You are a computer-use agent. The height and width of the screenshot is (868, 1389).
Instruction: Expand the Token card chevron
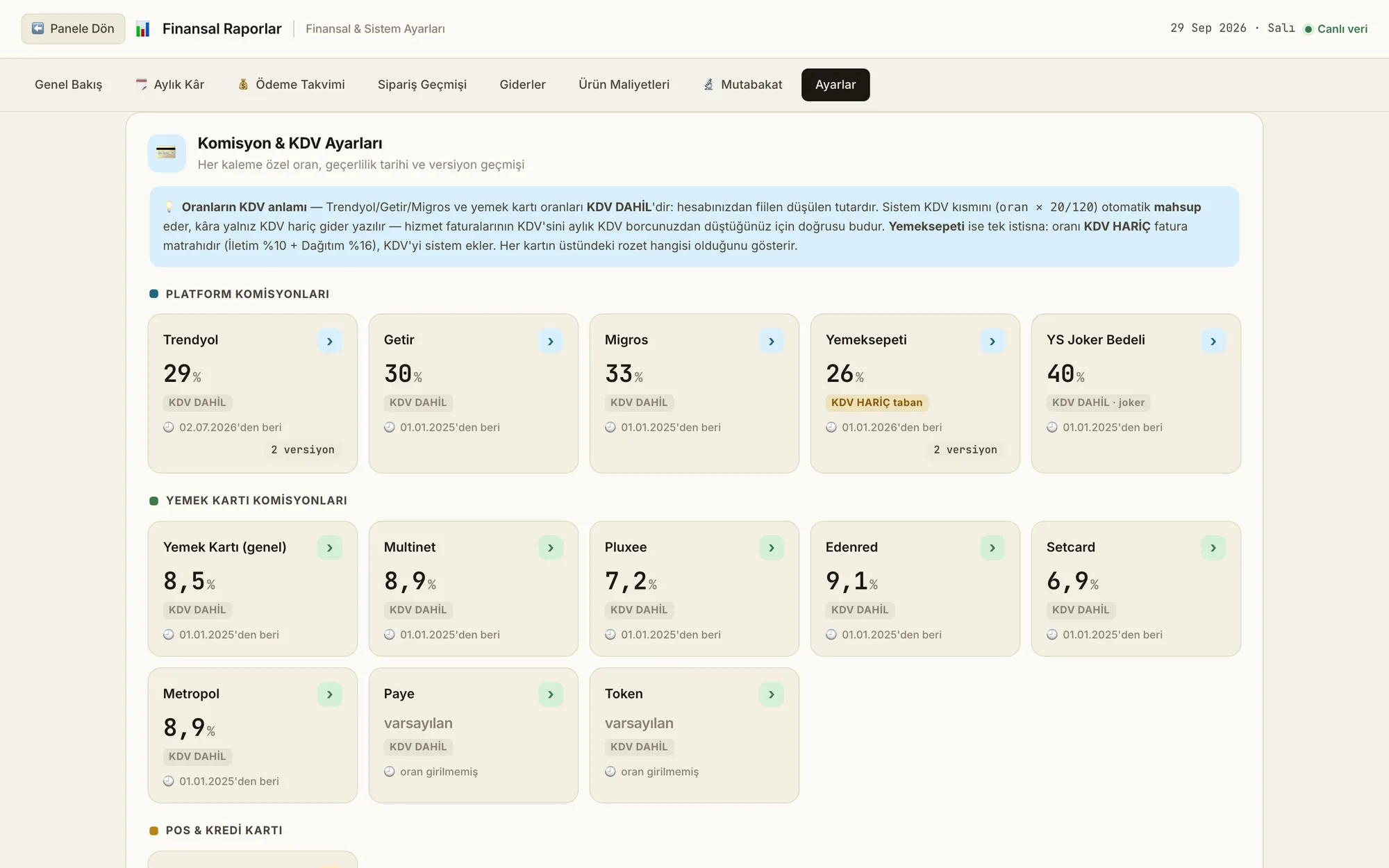click(772, 694)
